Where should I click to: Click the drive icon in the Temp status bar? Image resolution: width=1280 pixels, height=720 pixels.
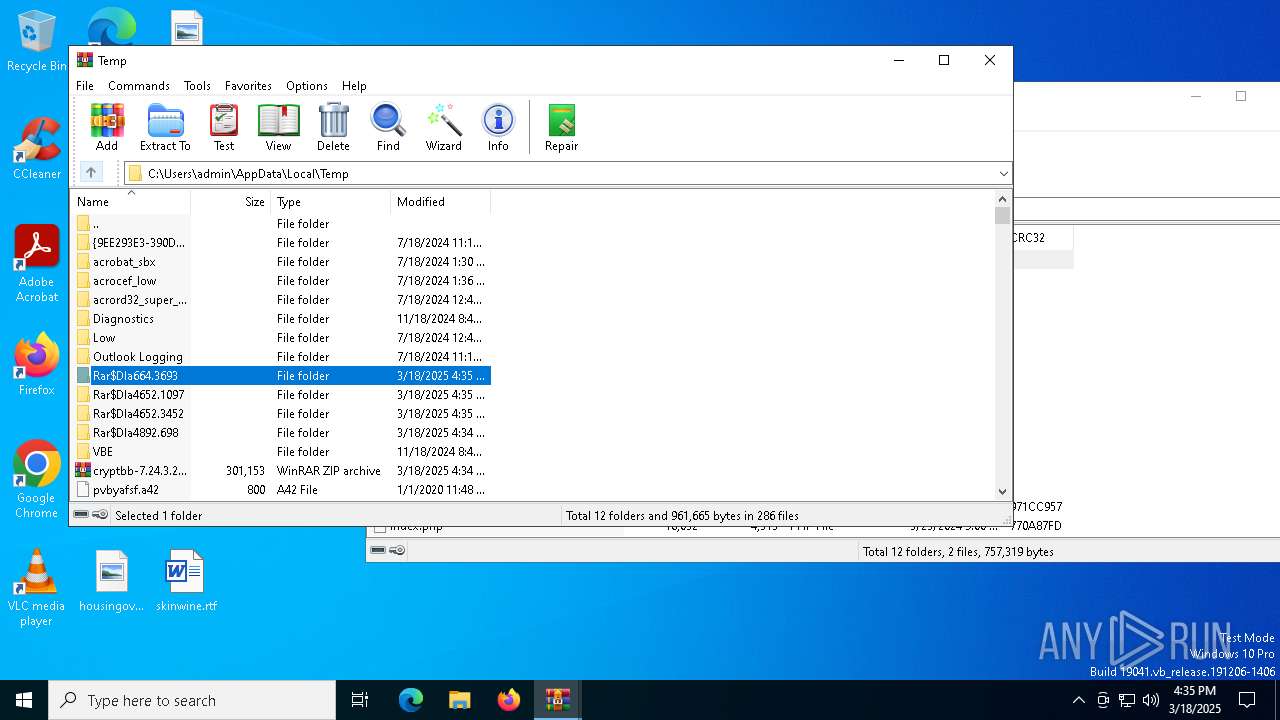click(81, 515)
